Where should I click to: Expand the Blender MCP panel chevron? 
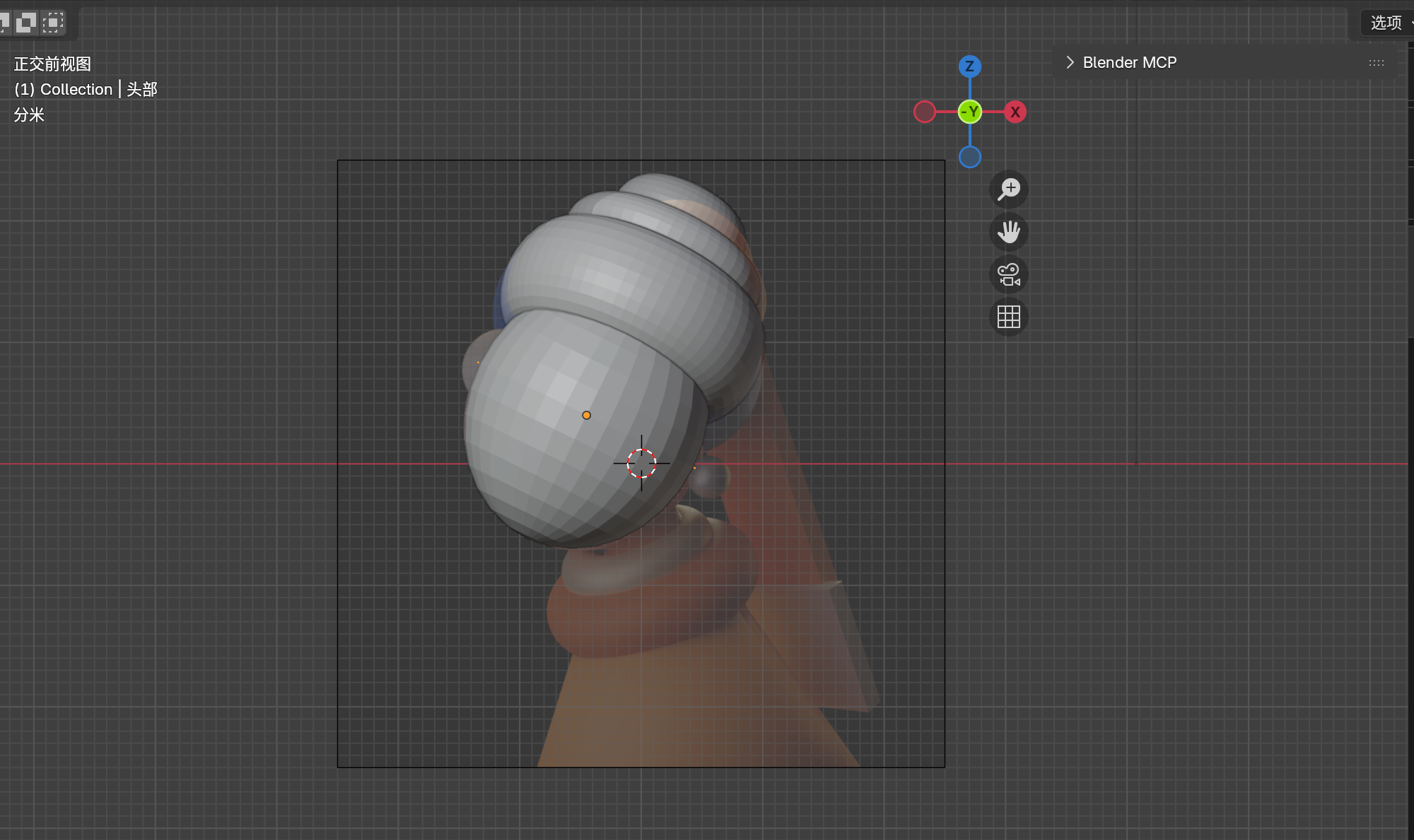pyautogui.click(x=1070, y=62)
